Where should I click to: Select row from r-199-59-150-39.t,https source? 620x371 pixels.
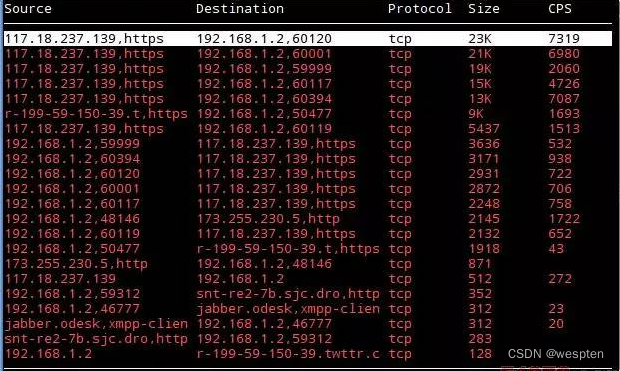coord(308,114)
